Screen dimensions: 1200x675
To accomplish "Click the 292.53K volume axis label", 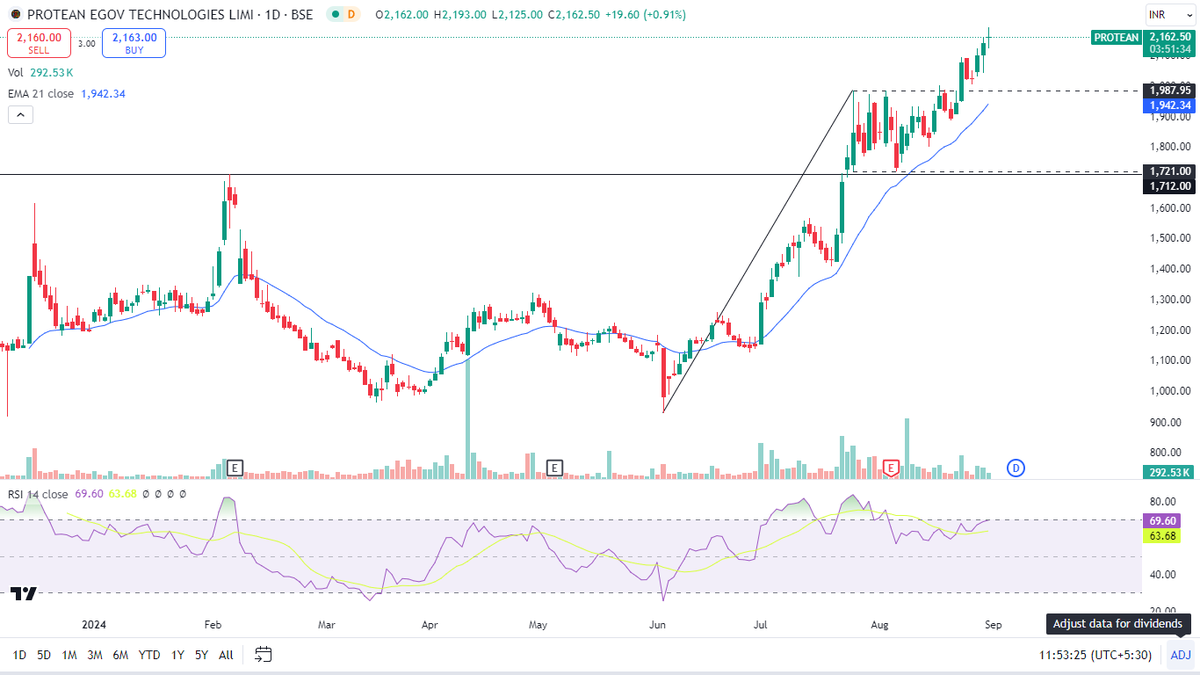I will coord(1170,472).
